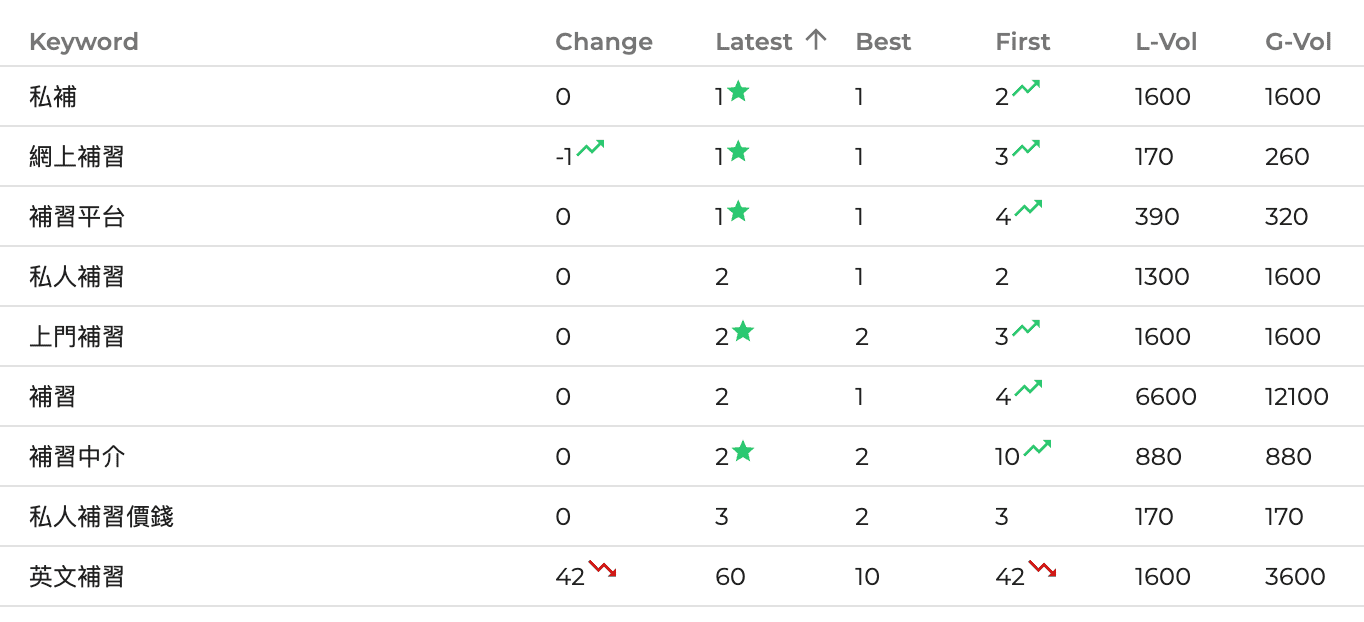Sort by the First column header
This screenshot has width=1364, height=622.
(x=1022, y=42)
